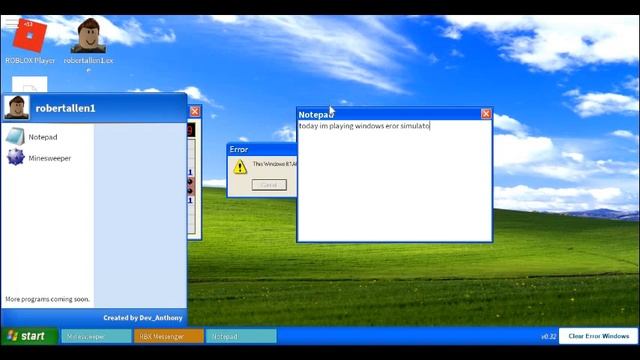
Task: Click the Clear Error Windows button
Action: pos(598,336)
